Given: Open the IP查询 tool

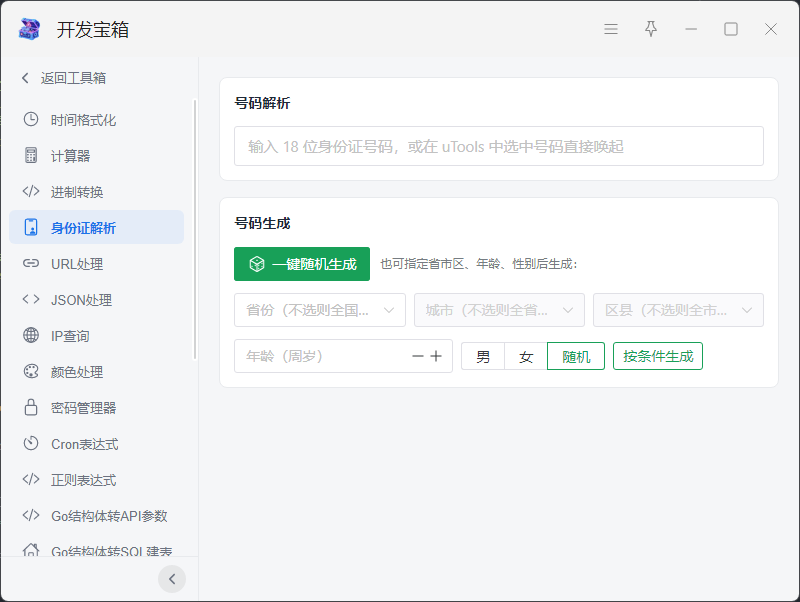Looking at the screenshot, I should coord(96,336).
